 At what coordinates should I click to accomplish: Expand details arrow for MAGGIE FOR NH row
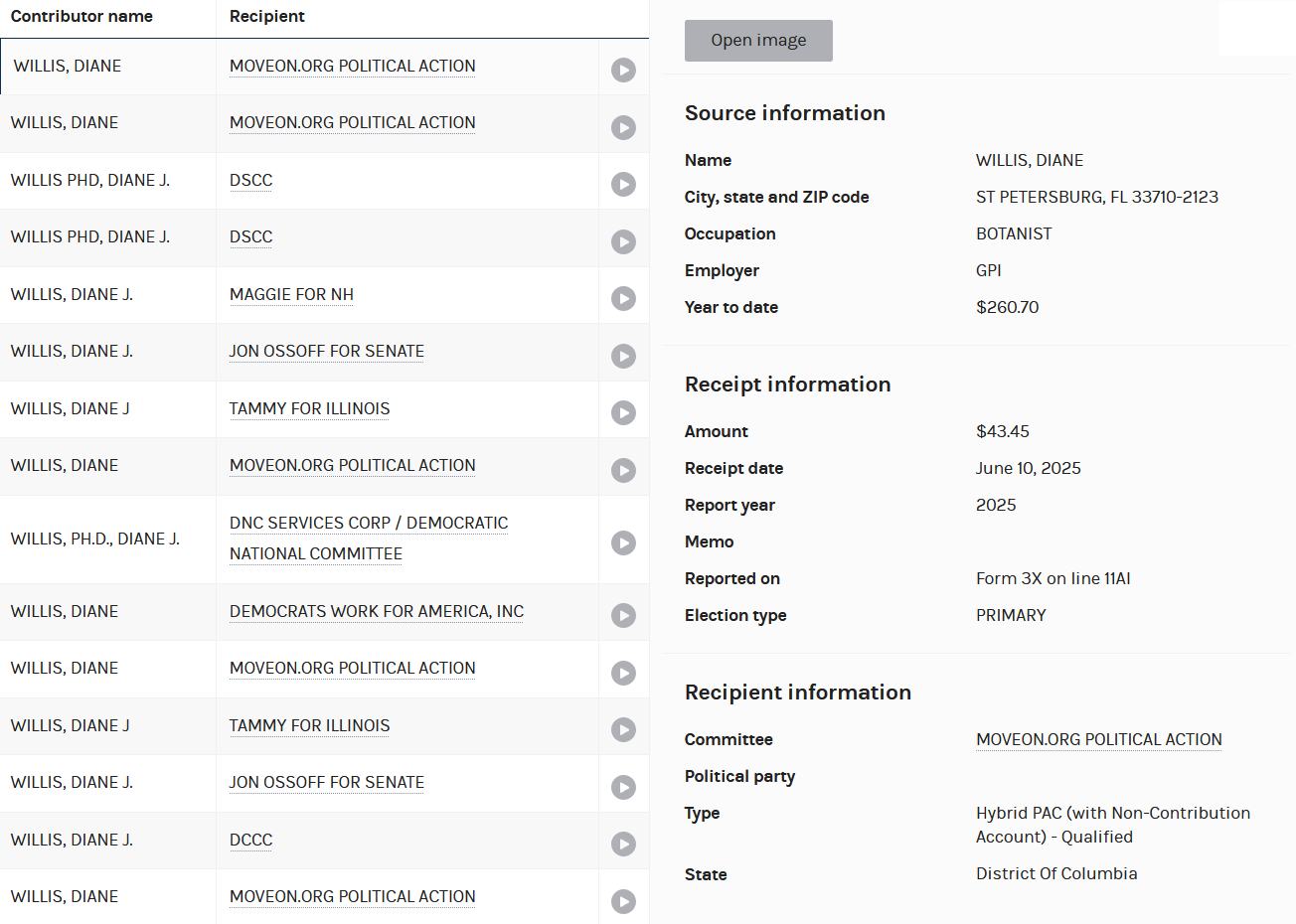pyautogui.click(x=623, y=298)
